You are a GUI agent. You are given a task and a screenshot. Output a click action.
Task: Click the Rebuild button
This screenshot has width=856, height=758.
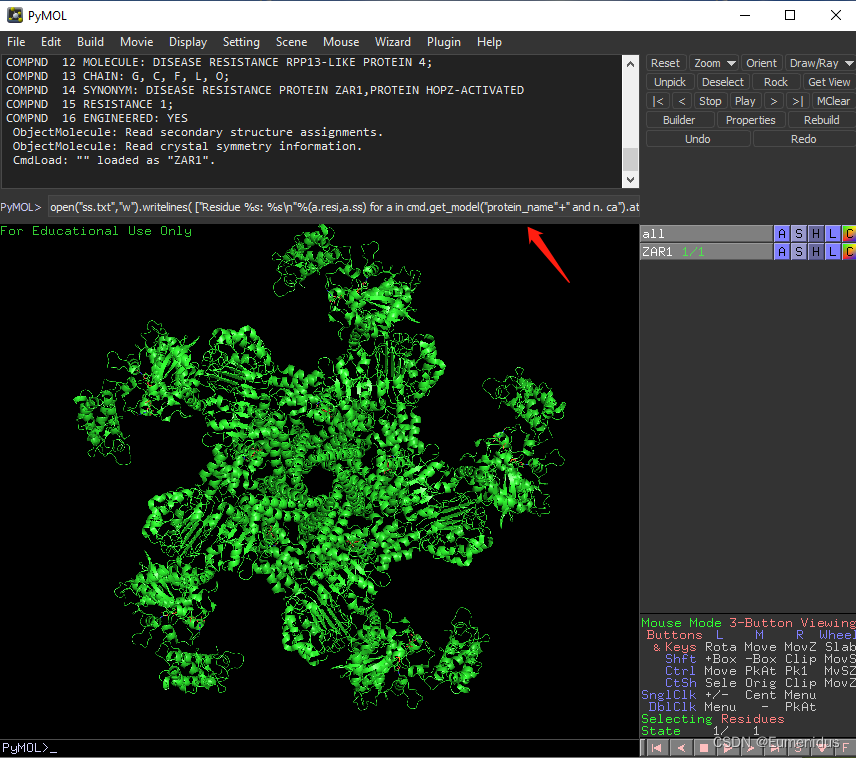(822, 120)
